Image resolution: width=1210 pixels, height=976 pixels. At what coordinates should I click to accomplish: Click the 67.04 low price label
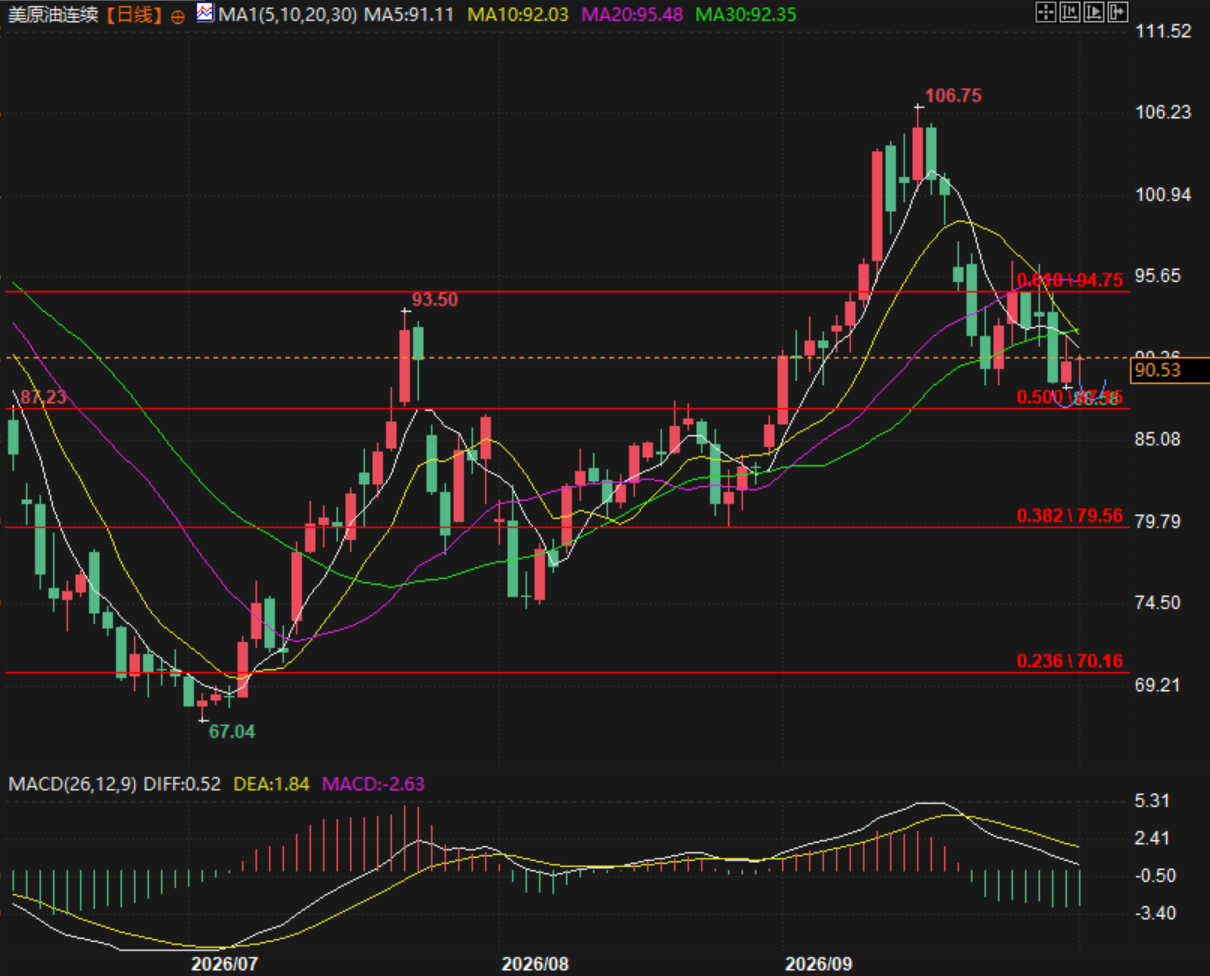coord(231,731)
